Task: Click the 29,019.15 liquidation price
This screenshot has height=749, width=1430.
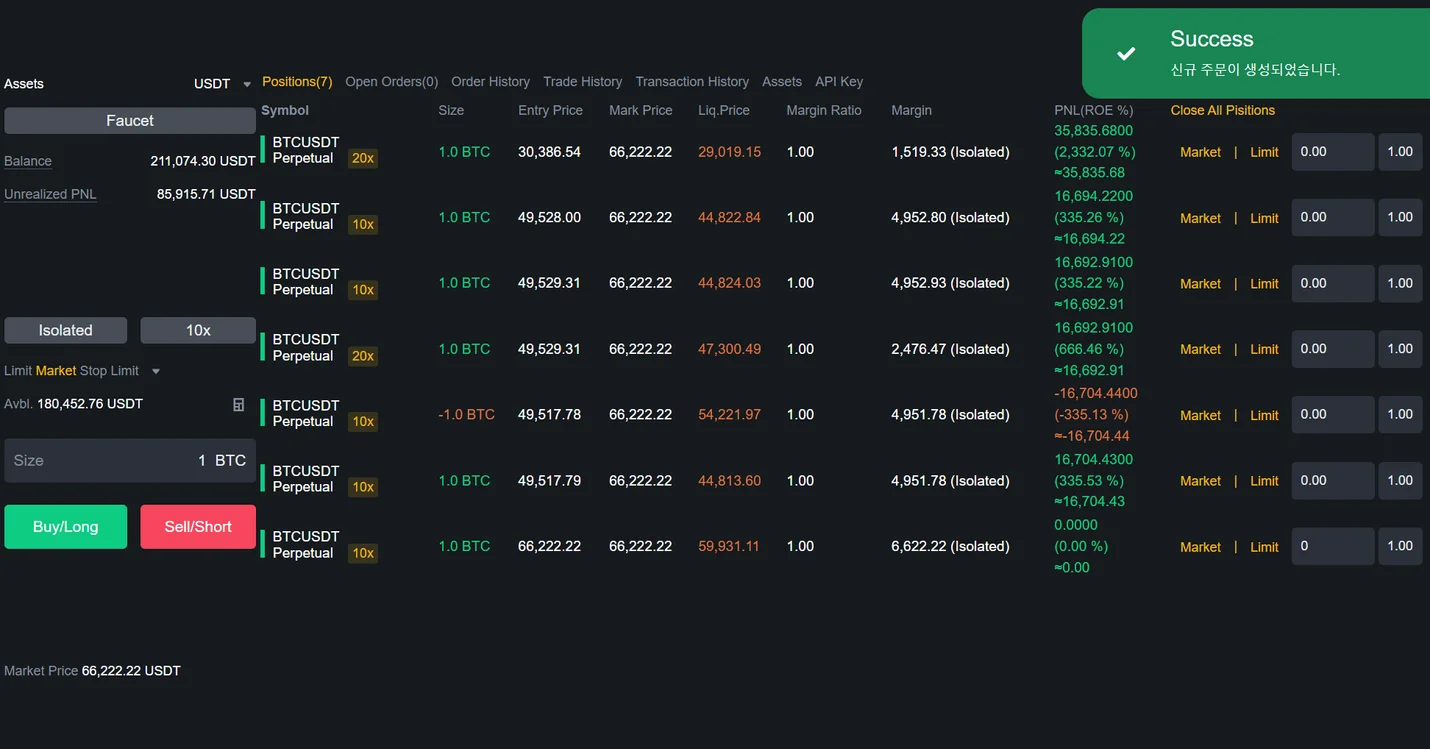Action: [729, 152]
